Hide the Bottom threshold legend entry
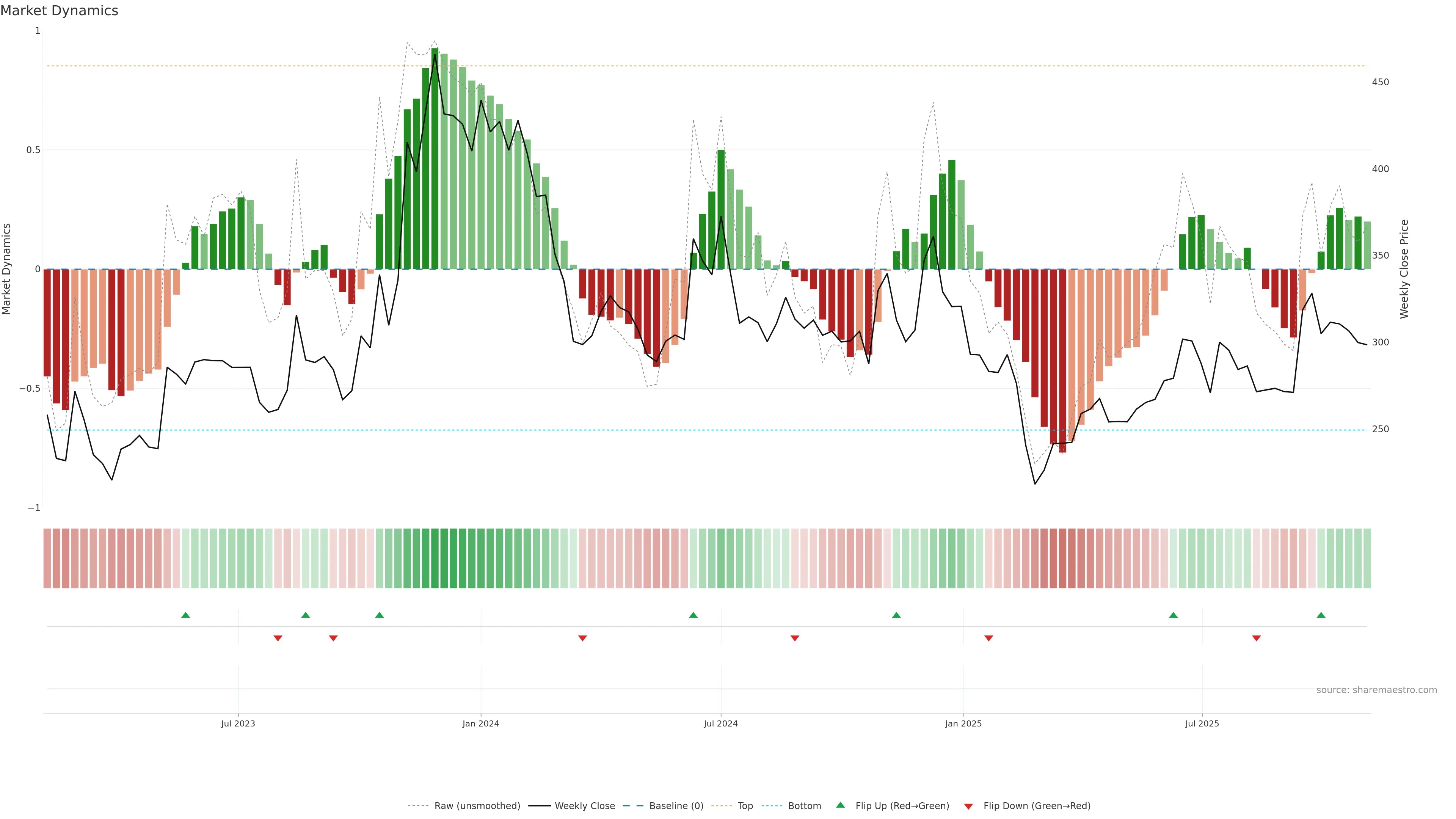This screenshot has height=819, width=1456. pos(804,806)
